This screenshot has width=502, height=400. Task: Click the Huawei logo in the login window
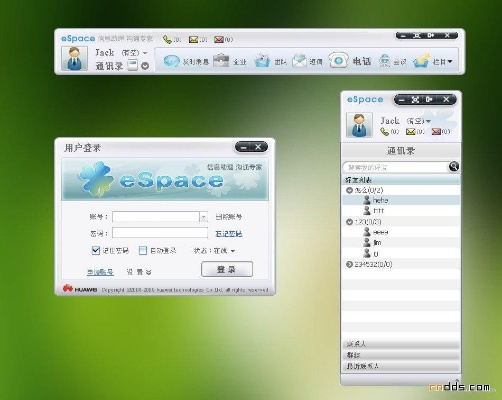coord(80,289)
